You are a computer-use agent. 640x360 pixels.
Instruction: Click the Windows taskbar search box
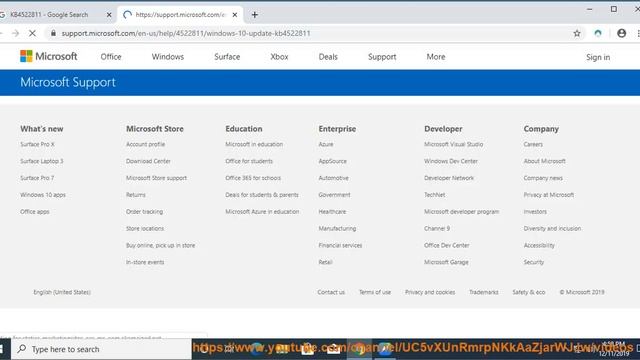click(101, 349)
